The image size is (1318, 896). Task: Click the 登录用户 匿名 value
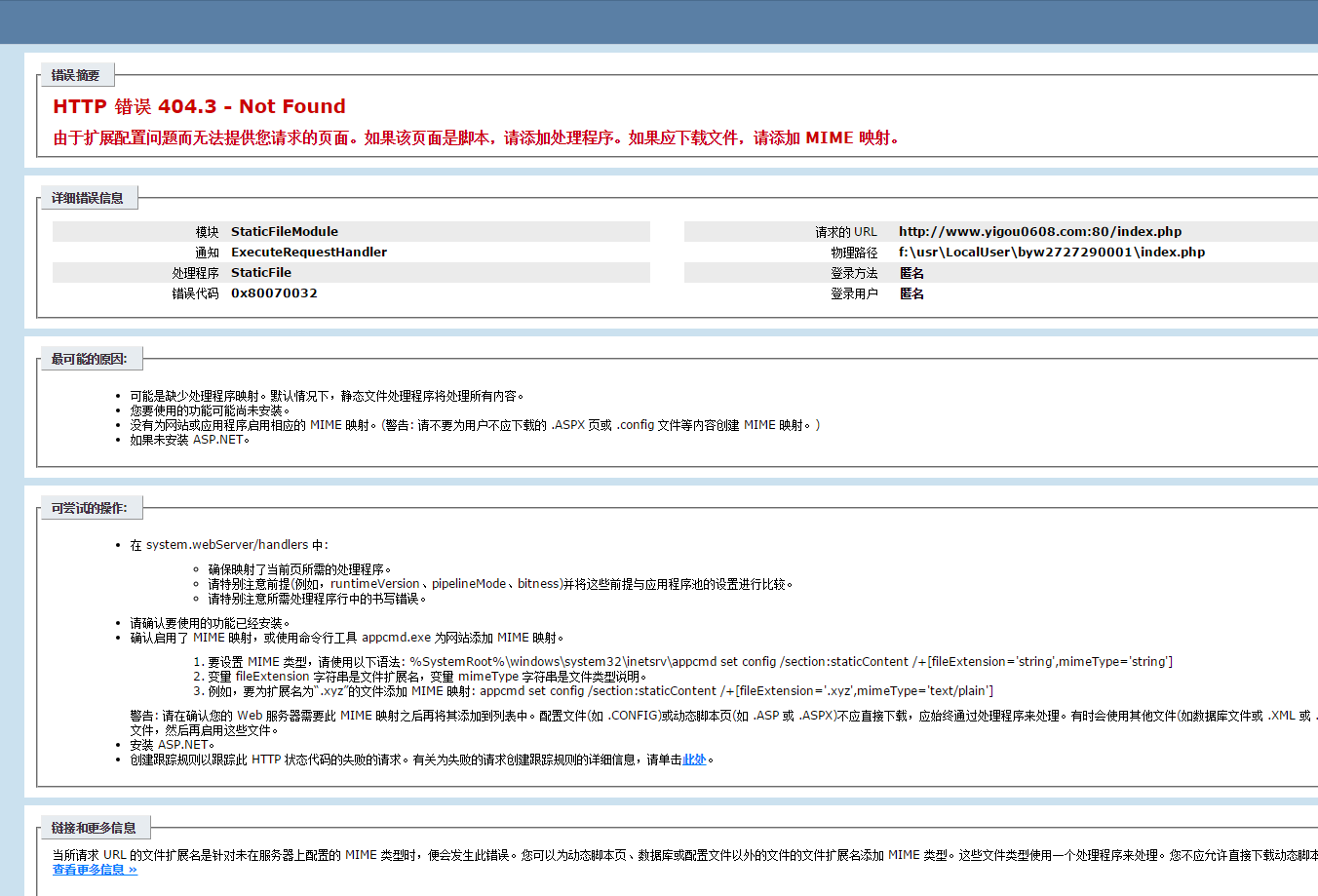(x=911, y=292)
